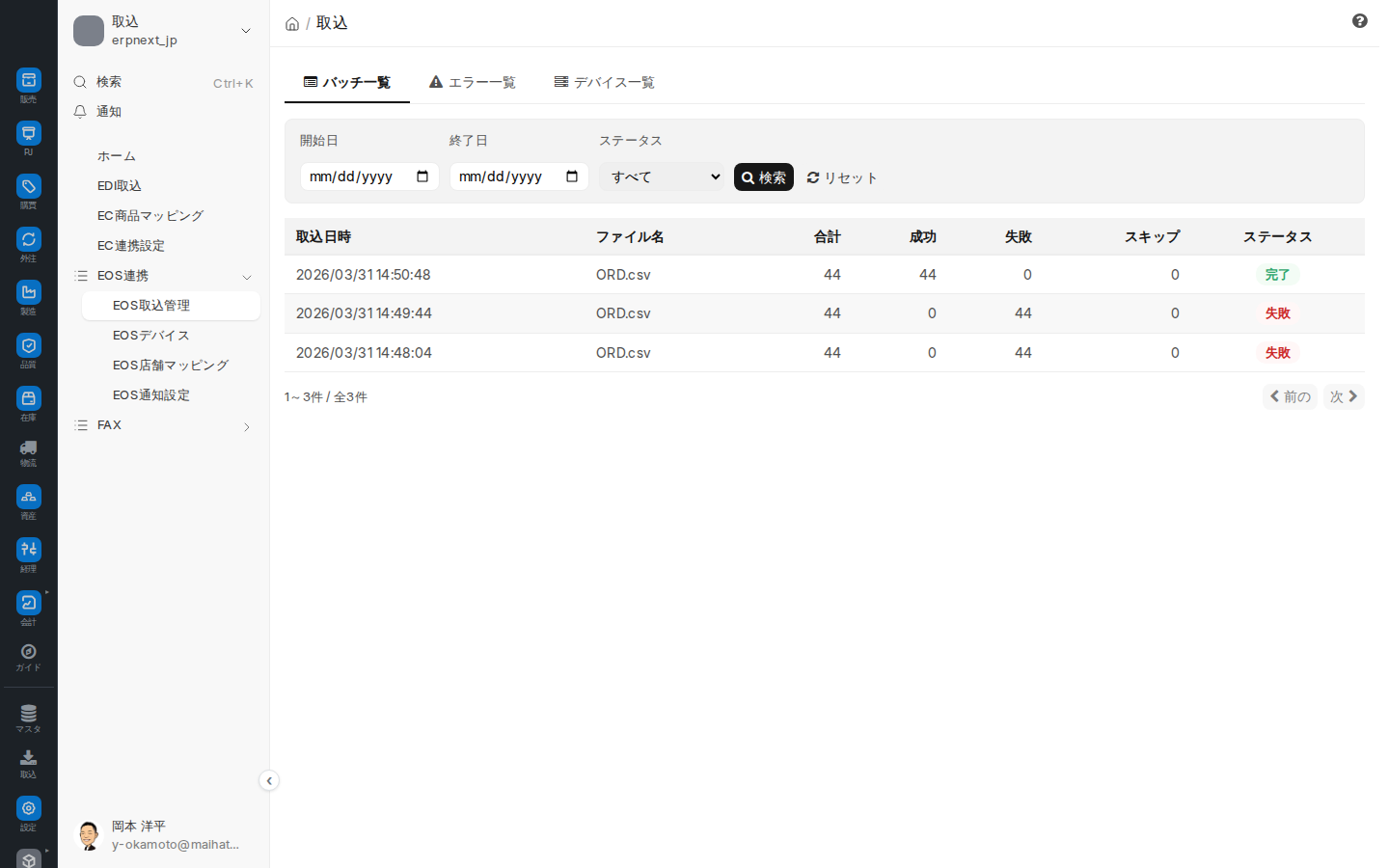Screen dimensions: 1389x868
Task: Focus the 終了日 date field
Action: point(519,176)
